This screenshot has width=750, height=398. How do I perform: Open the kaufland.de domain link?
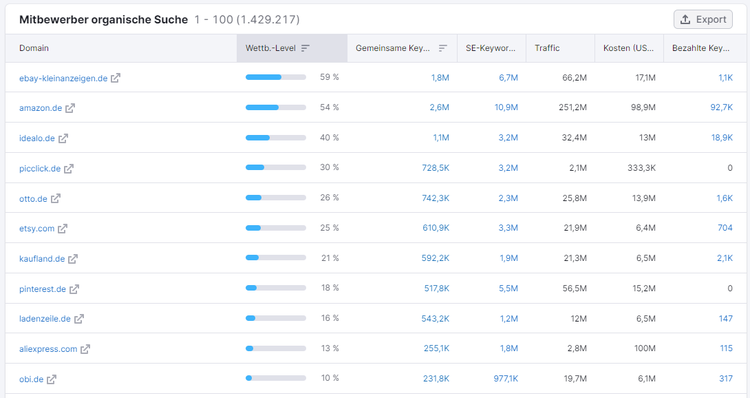click(x=42, y=259)
